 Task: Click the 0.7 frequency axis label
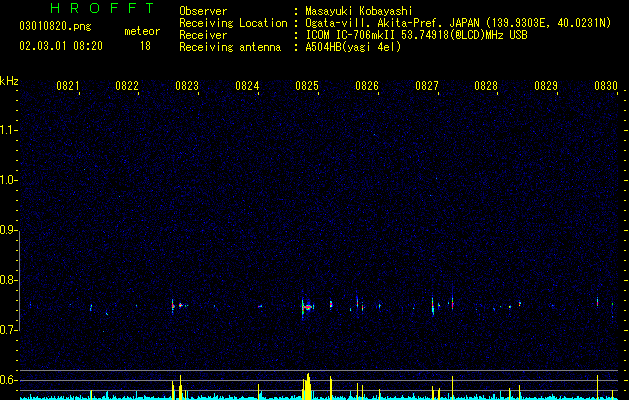click(x=8, y=330)
